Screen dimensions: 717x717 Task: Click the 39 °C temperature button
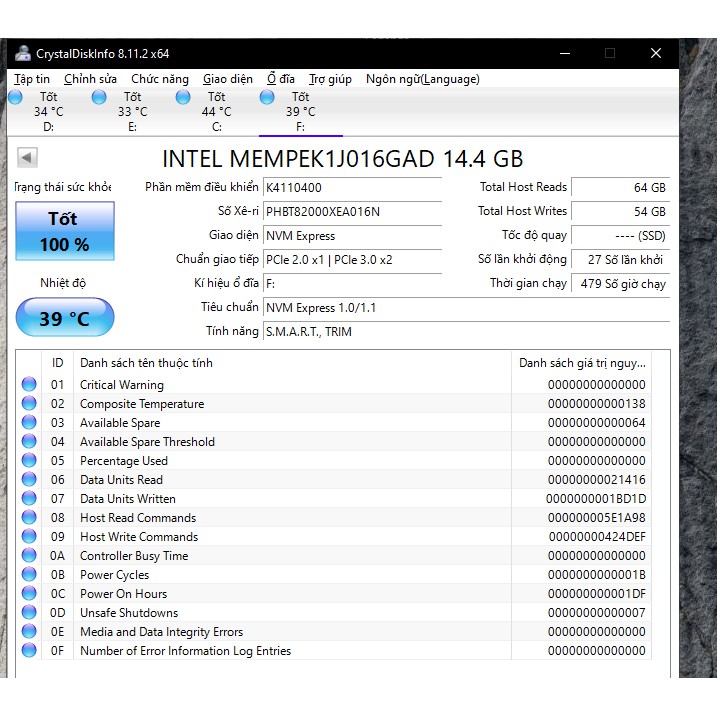(x=65, y=319)
